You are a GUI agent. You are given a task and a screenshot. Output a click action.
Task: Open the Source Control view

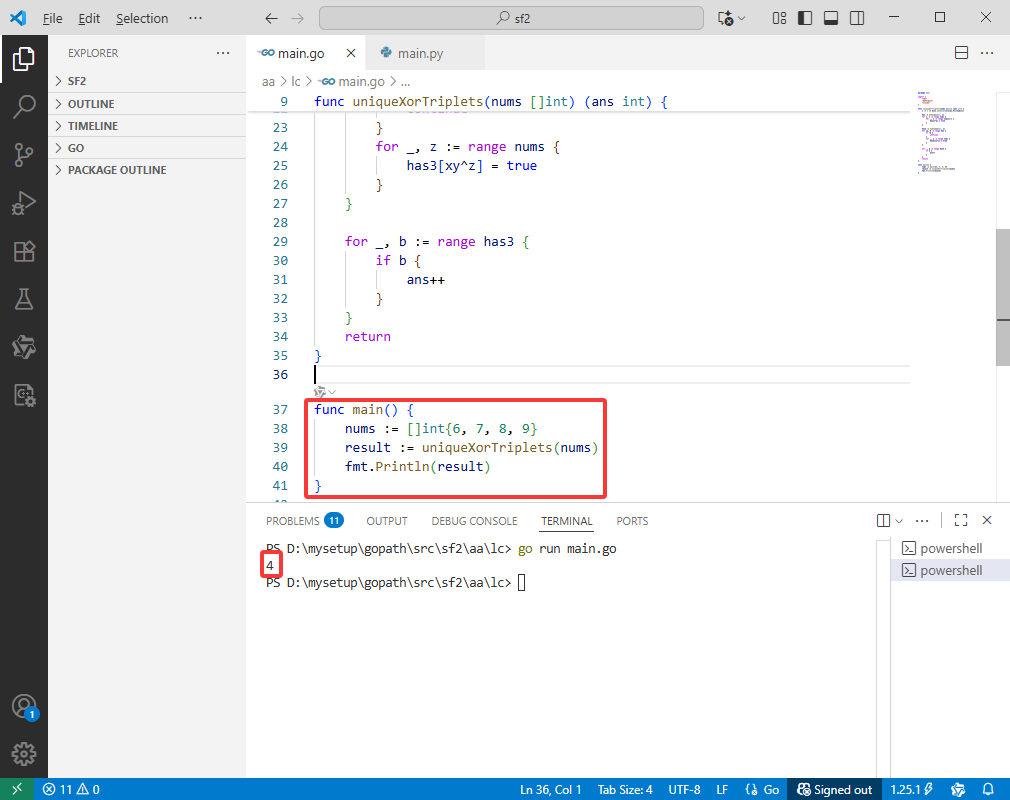pyautogui.click(x=24, y=155)
